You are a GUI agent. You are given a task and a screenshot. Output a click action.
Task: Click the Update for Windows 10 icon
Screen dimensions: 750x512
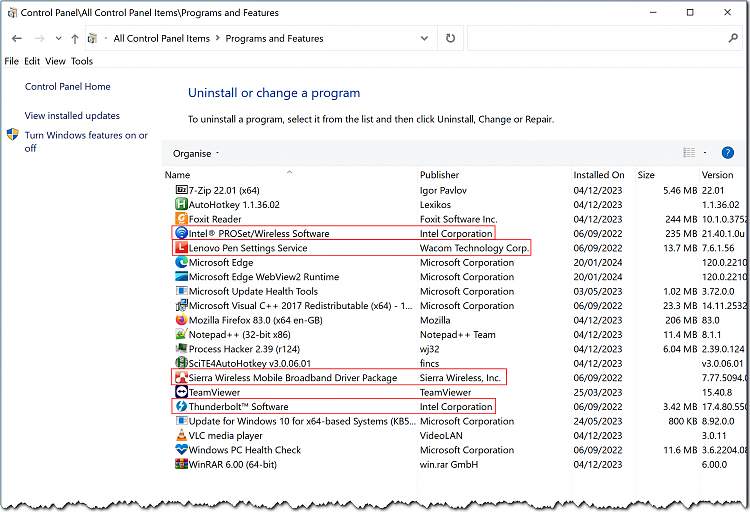(181, 421)
